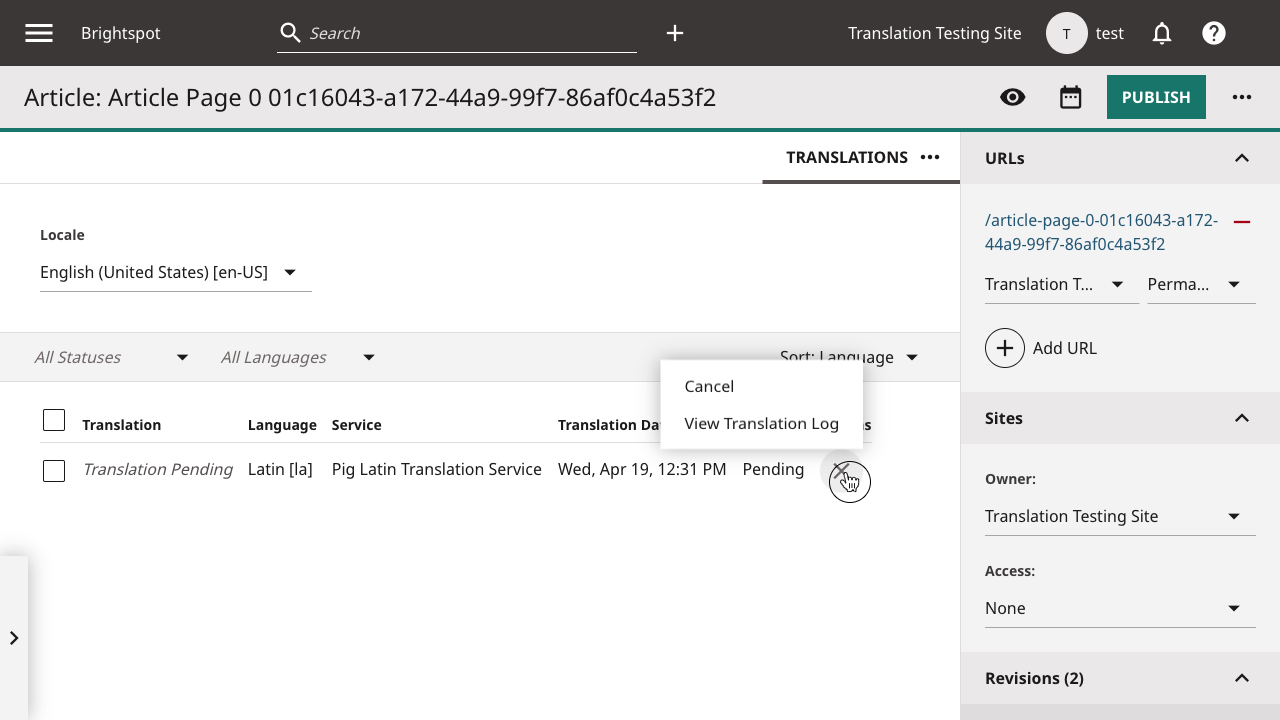Image resolution: width=1280 pixels, height=720 pixels.
Task: Click the search magnifier icon
Action: (289, 32)
